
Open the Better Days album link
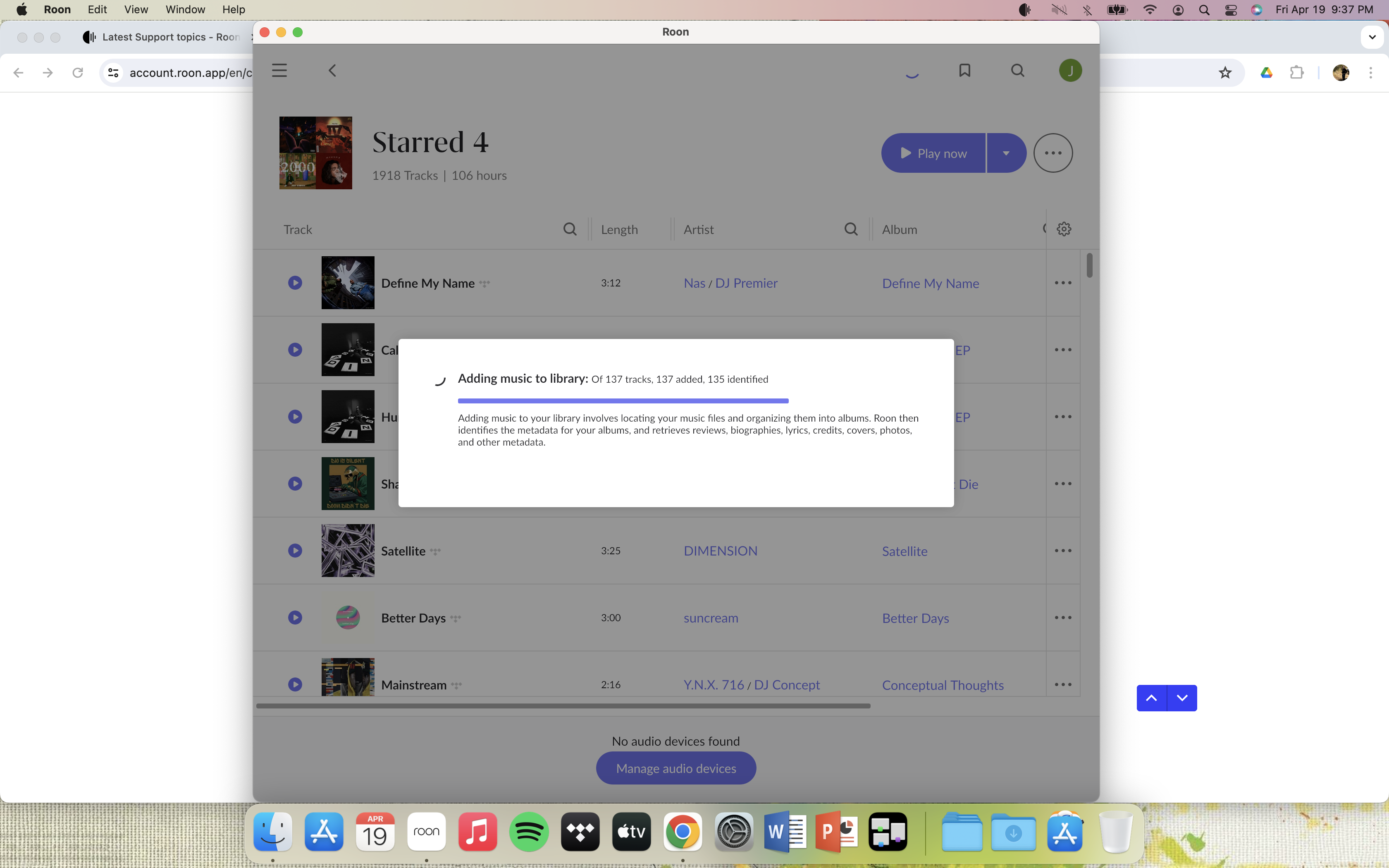(915, 618)
